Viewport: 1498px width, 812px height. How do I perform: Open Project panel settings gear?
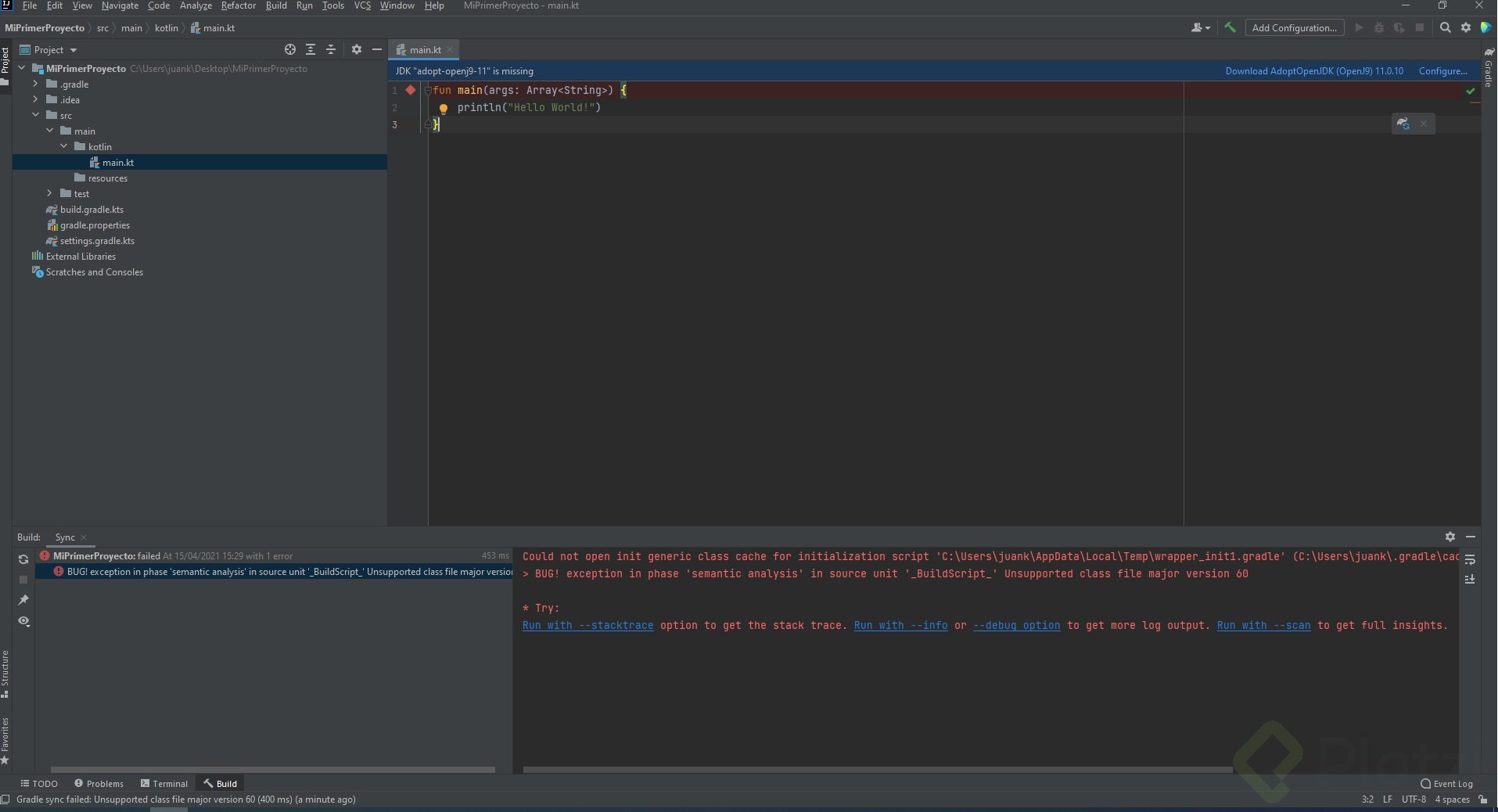coord(357,49)
